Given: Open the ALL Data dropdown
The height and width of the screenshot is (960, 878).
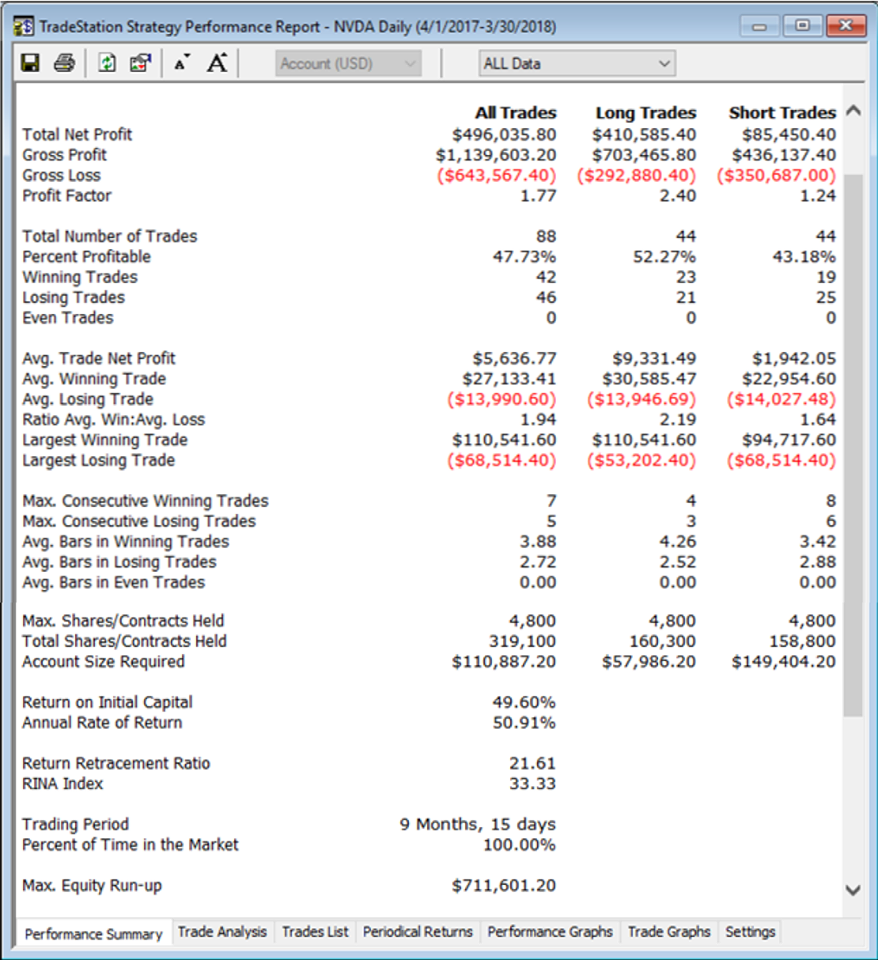Looking at the screenshot, I should click(577, 64).
